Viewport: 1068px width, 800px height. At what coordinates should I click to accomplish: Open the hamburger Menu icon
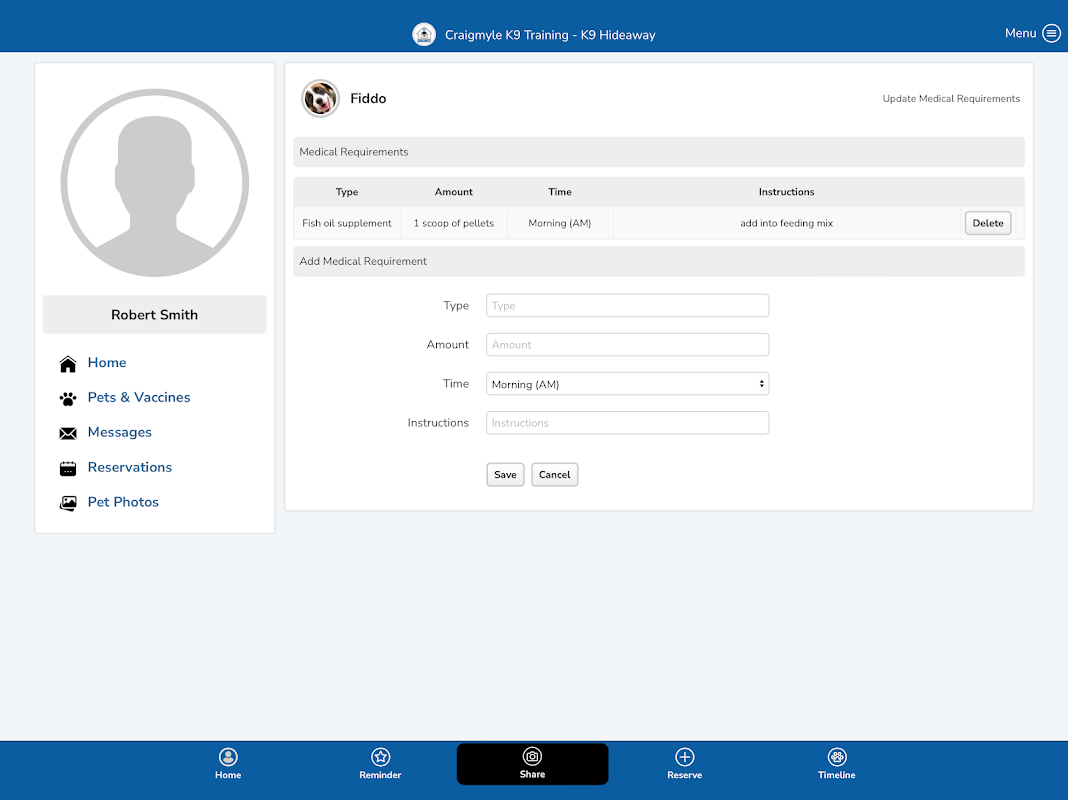(1052, 33)
